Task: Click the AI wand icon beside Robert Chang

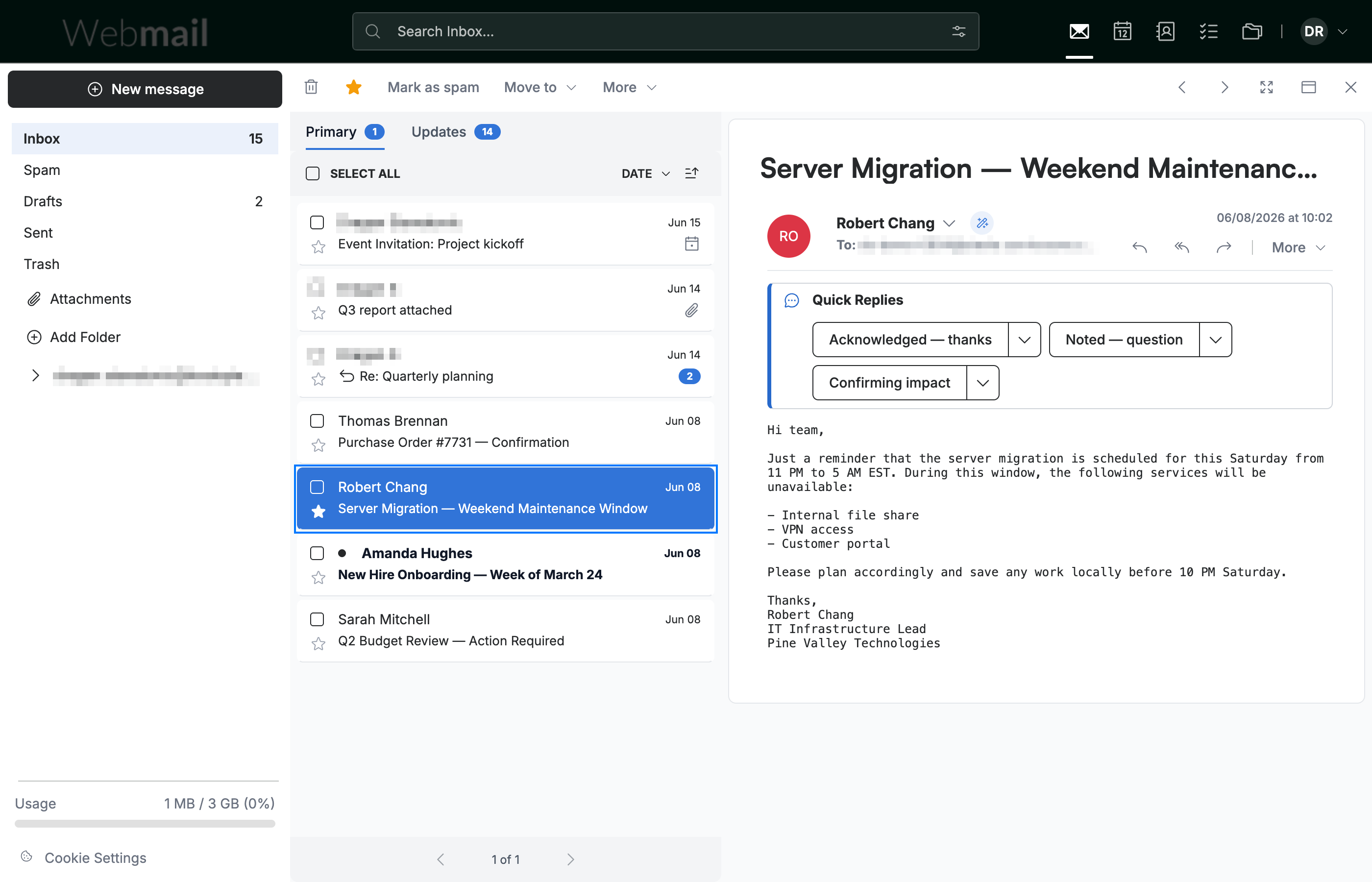Action: tap(982, 223)
